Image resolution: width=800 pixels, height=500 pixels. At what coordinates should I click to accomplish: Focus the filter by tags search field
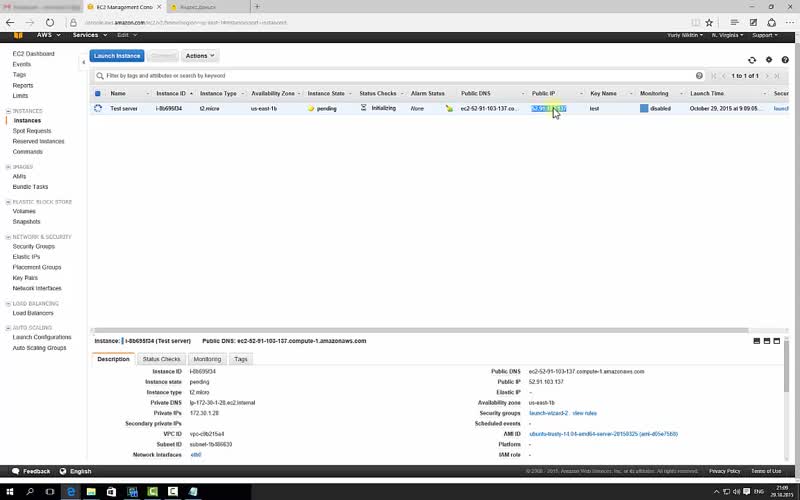[398, 76]
